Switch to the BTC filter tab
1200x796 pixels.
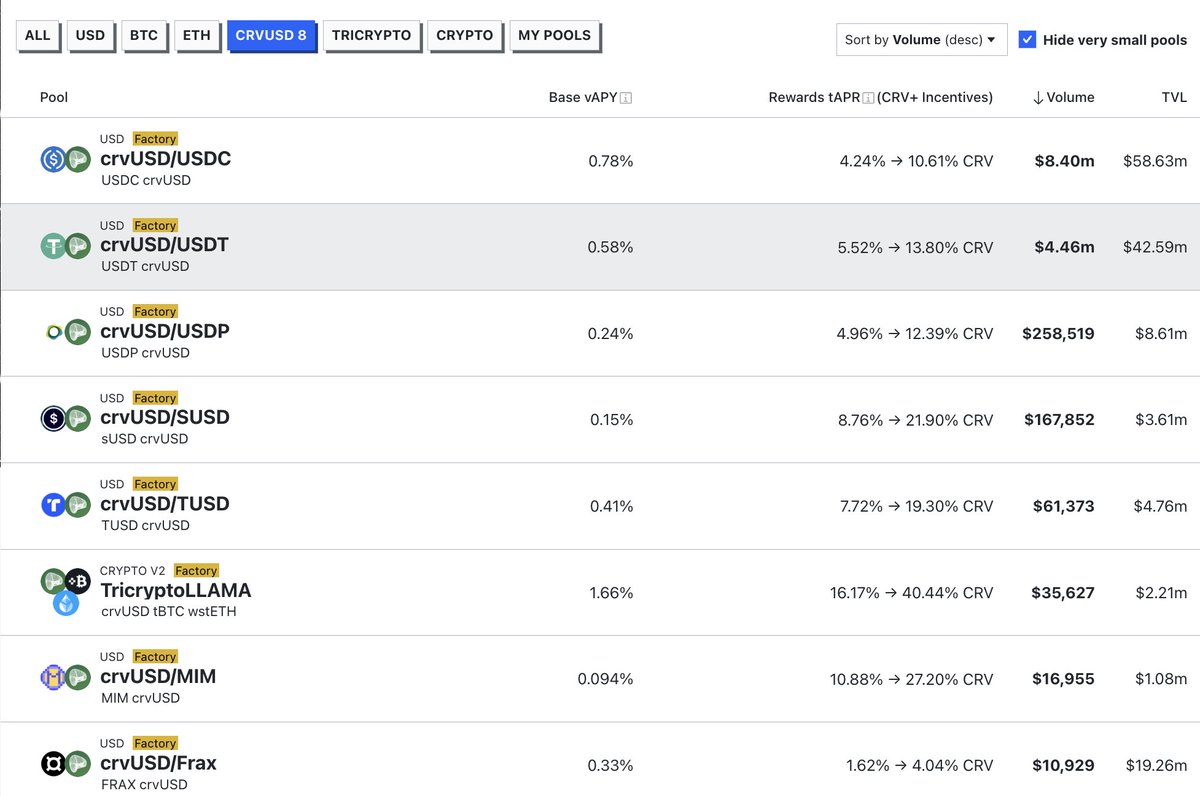143,36
